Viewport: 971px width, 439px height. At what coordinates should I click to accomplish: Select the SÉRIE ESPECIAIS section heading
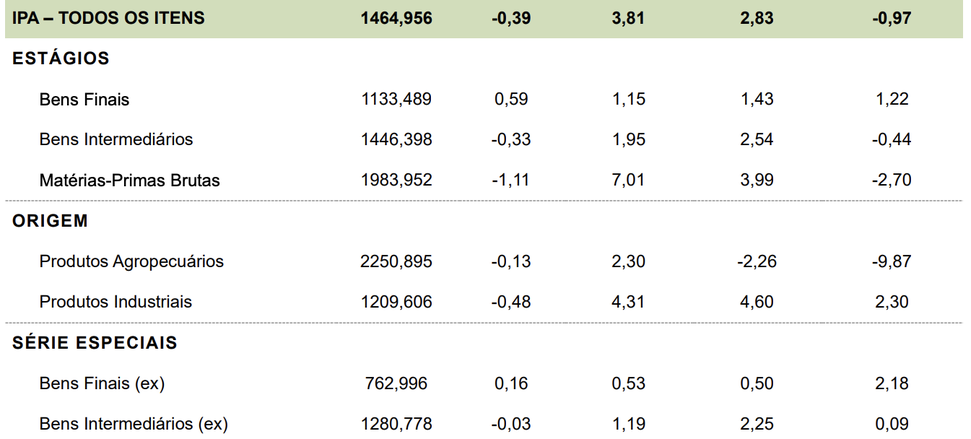pos(95,343)
